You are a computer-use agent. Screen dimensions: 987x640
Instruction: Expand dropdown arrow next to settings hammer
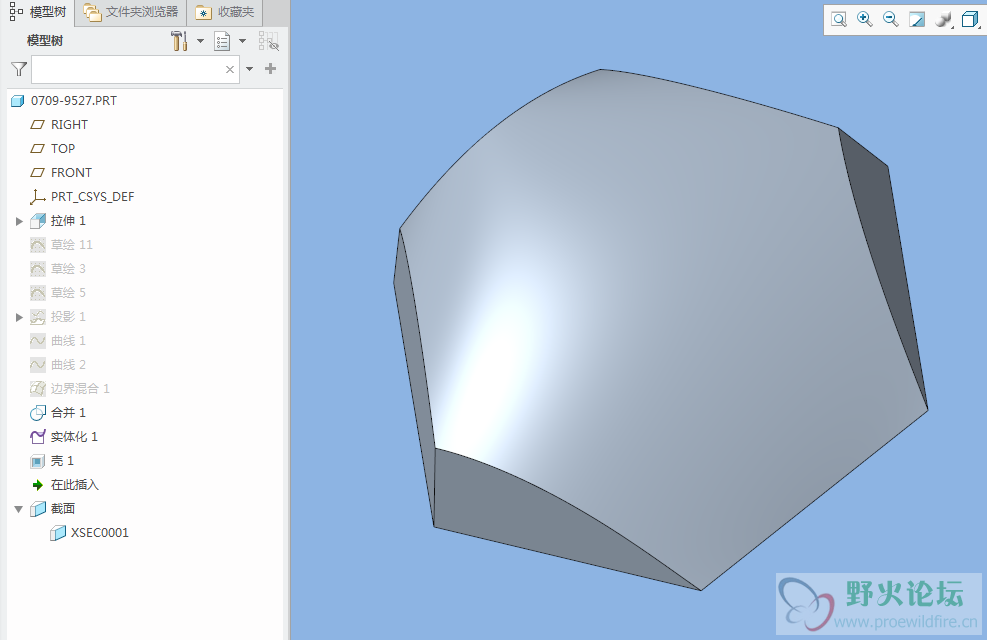click(200, 42)
